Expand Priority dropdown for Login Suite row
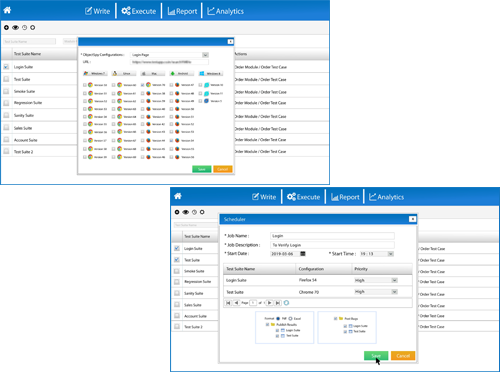This screenshot has width=500, height=377. (394, 280)
